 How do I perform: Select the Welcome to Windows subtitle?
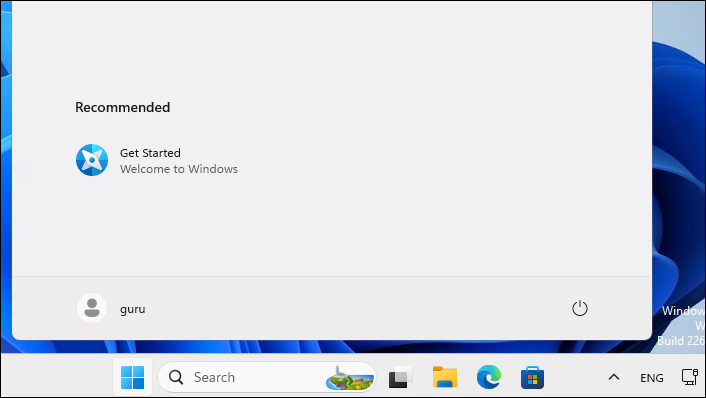coord(179,169)
